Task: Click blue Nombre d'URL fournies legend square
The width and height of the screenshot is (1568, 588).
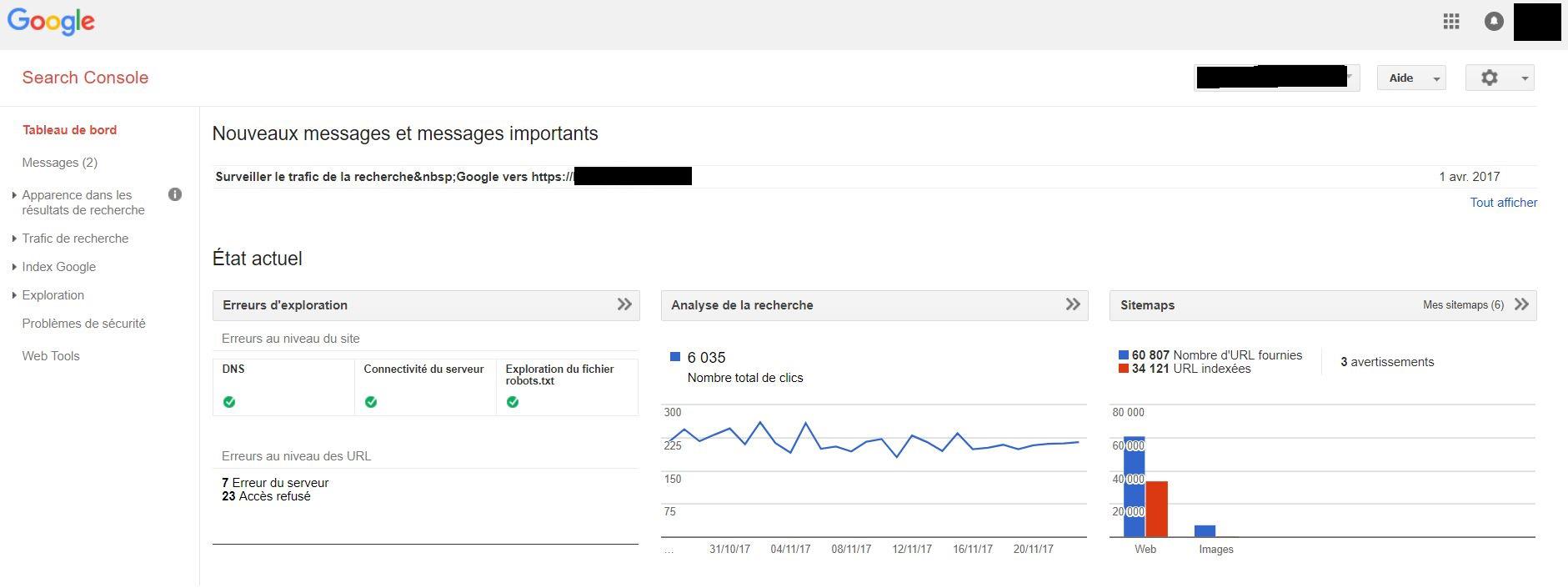Action: 1124,355
